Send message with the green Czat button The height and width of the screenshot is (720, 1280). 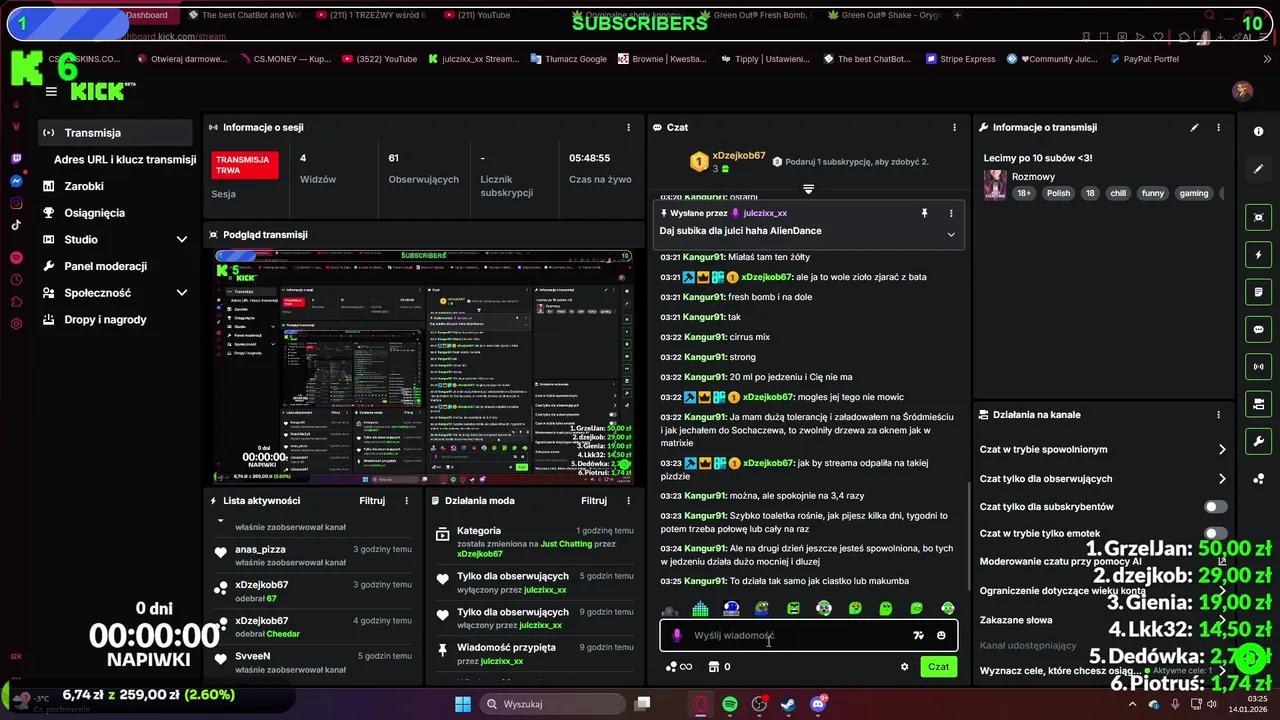[x=938, y=667]
